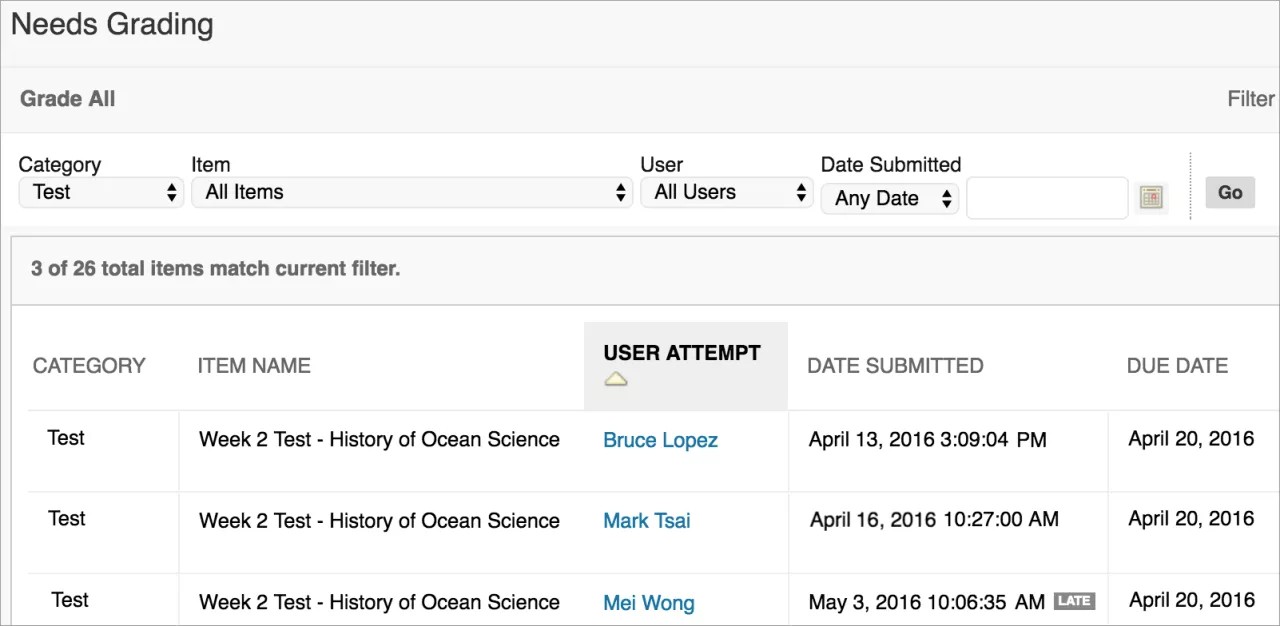Open Mark Tsai's attempt

[646, 521]
